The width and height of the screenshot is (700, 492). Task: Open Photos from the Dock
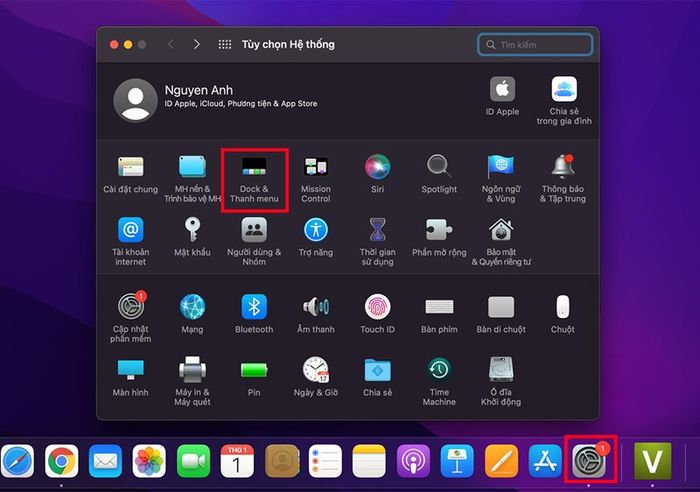(x=149, y=461)
